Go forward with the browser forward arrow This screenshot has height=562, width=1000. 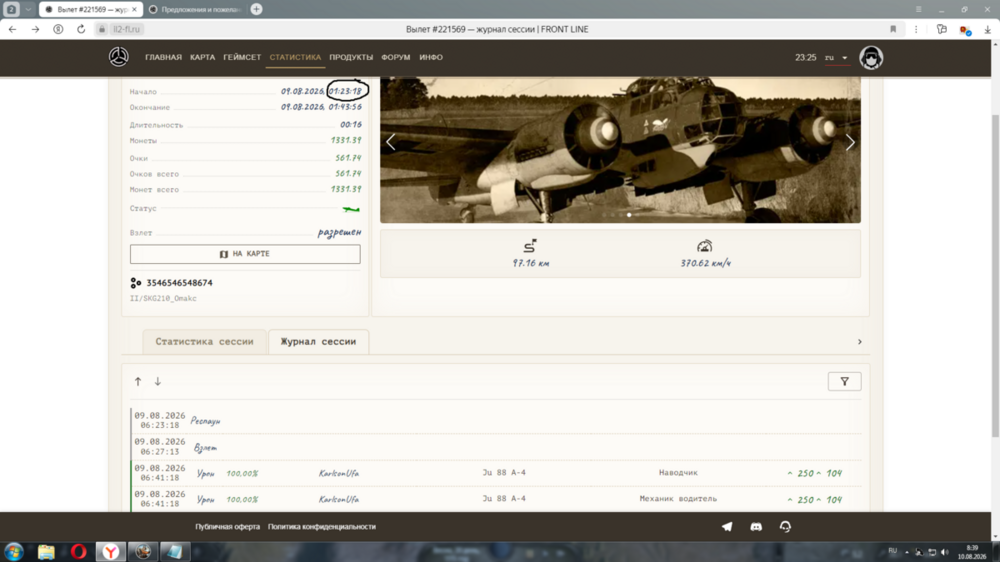[x=35, y=29]
